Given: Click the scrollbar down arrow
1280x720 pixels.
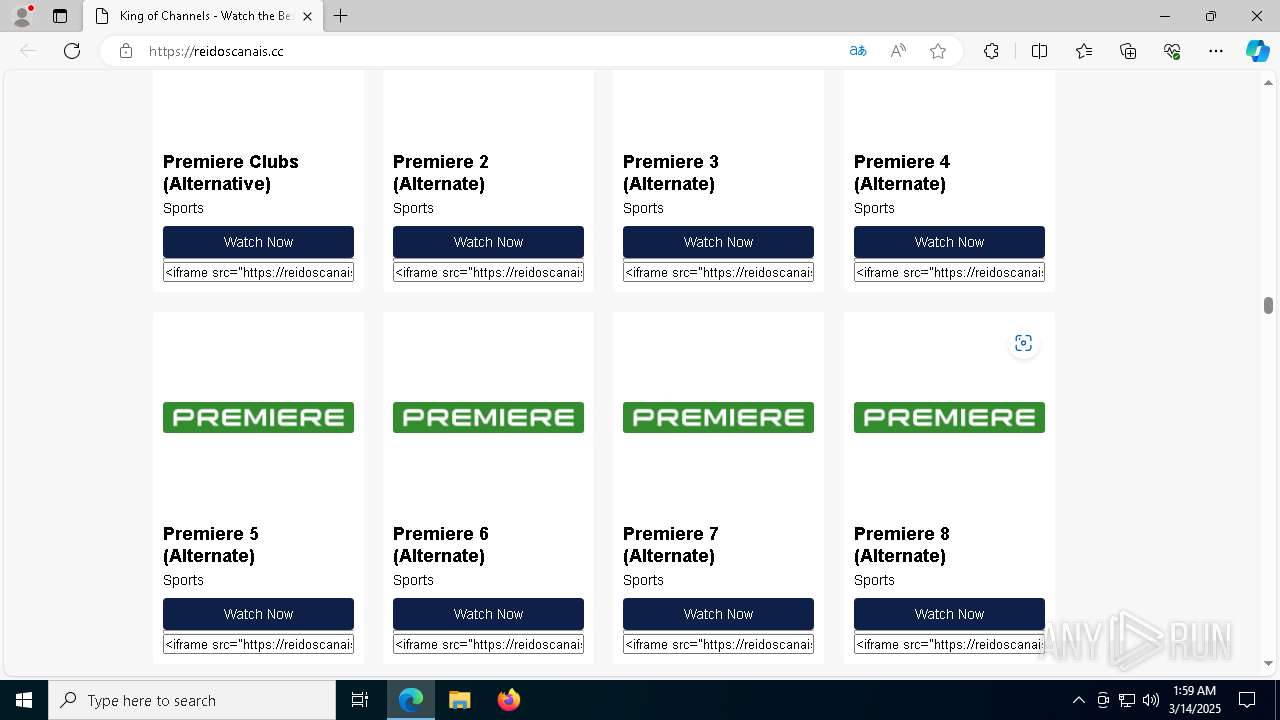Looking at the screenshot, I should tap(1268, 663).
